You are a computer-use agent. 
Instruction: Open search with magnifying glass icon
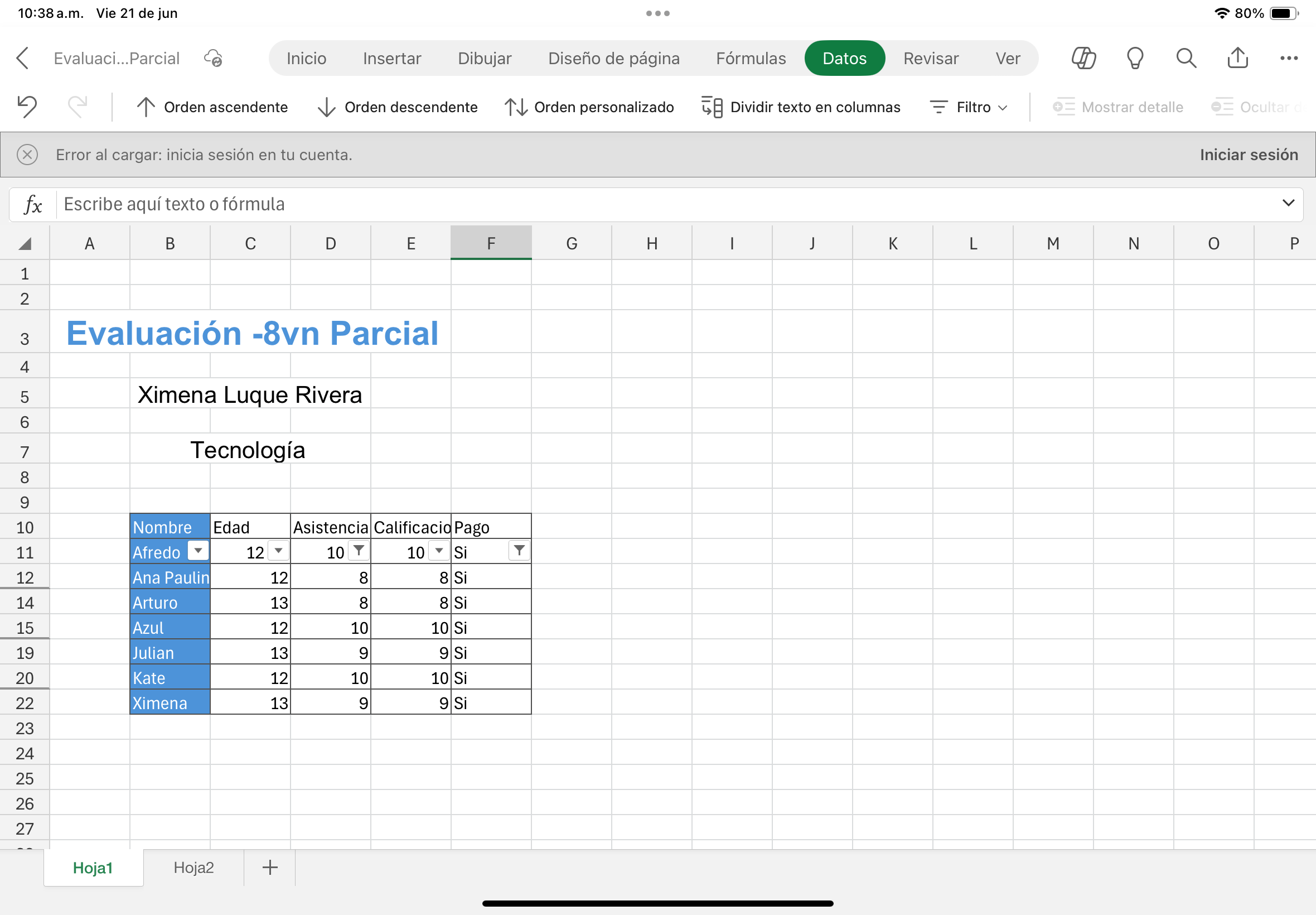1186,59
